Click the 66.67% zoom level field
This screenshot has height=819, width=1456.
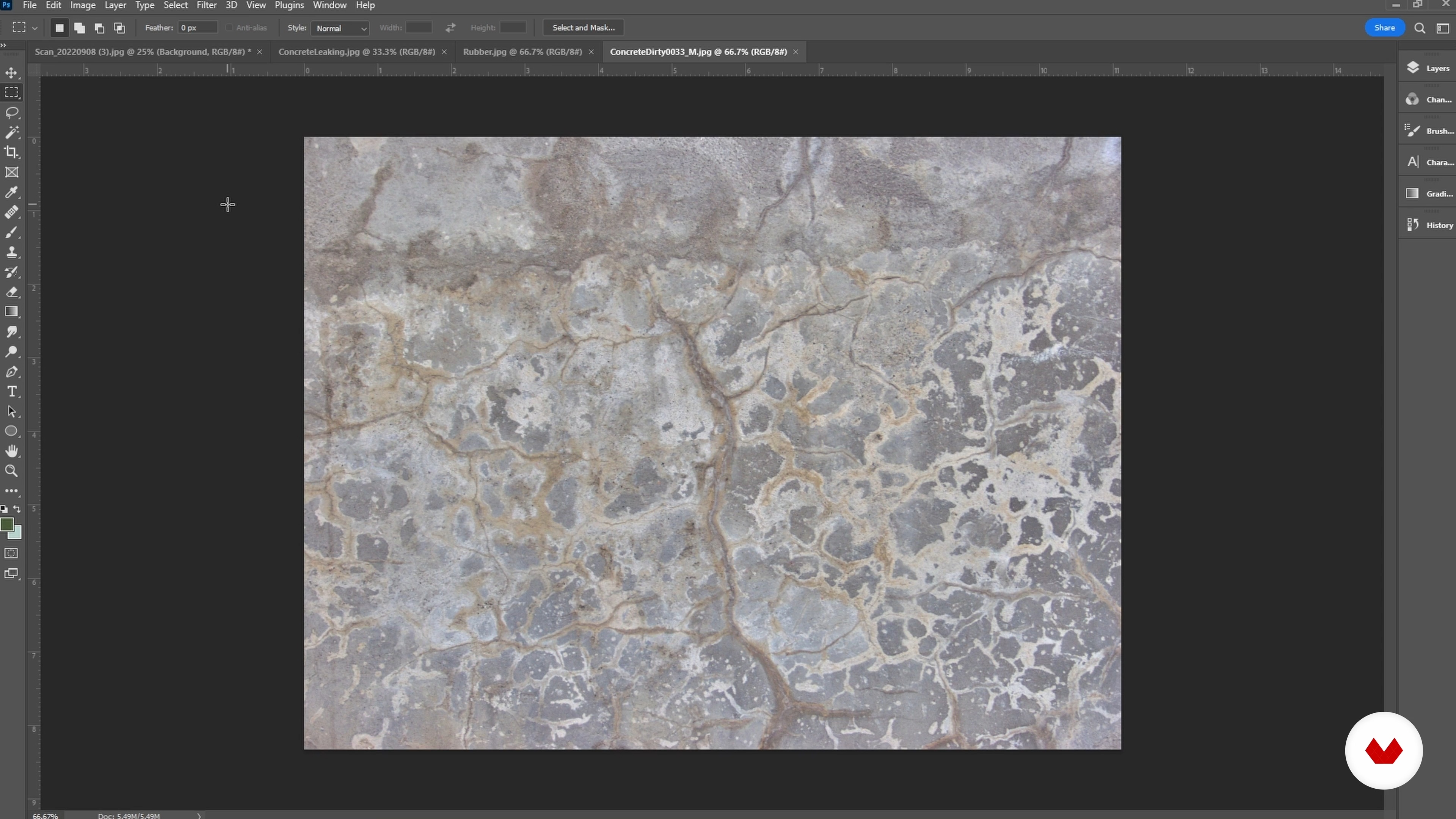coord(45,816)
